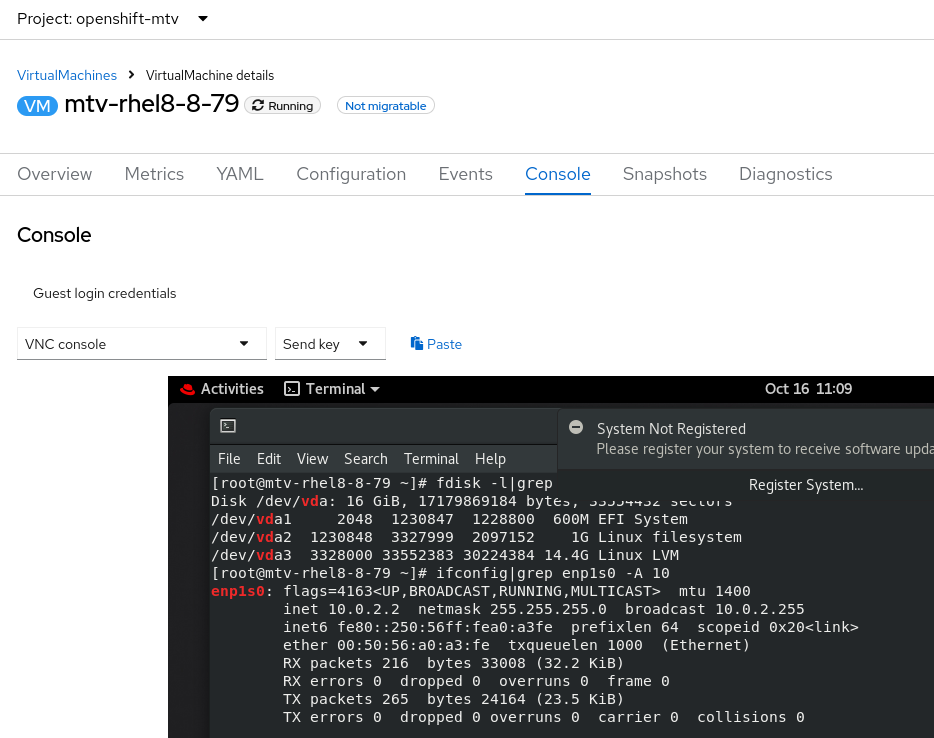Click the Not migratable label

click(385, 105)
